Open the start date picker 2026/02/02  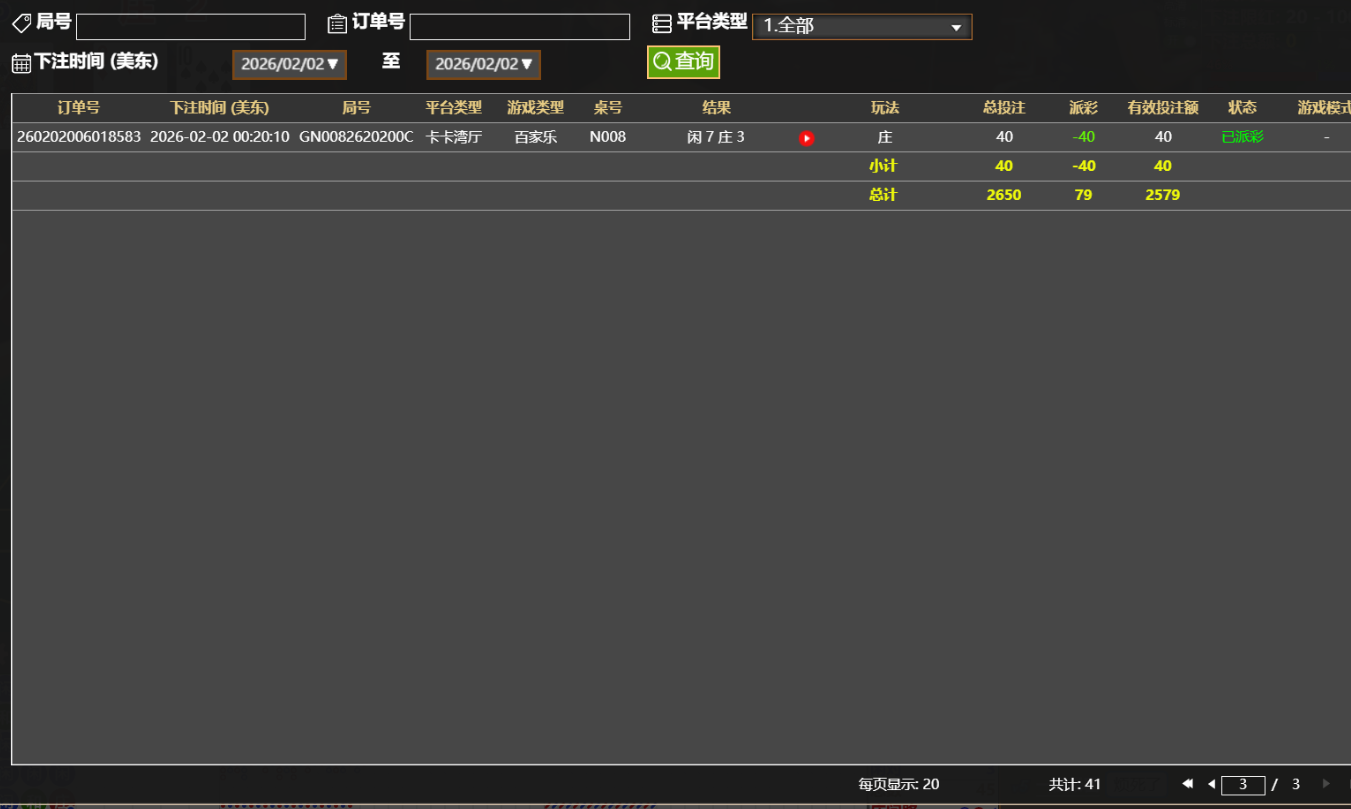(x=289, y=64)
